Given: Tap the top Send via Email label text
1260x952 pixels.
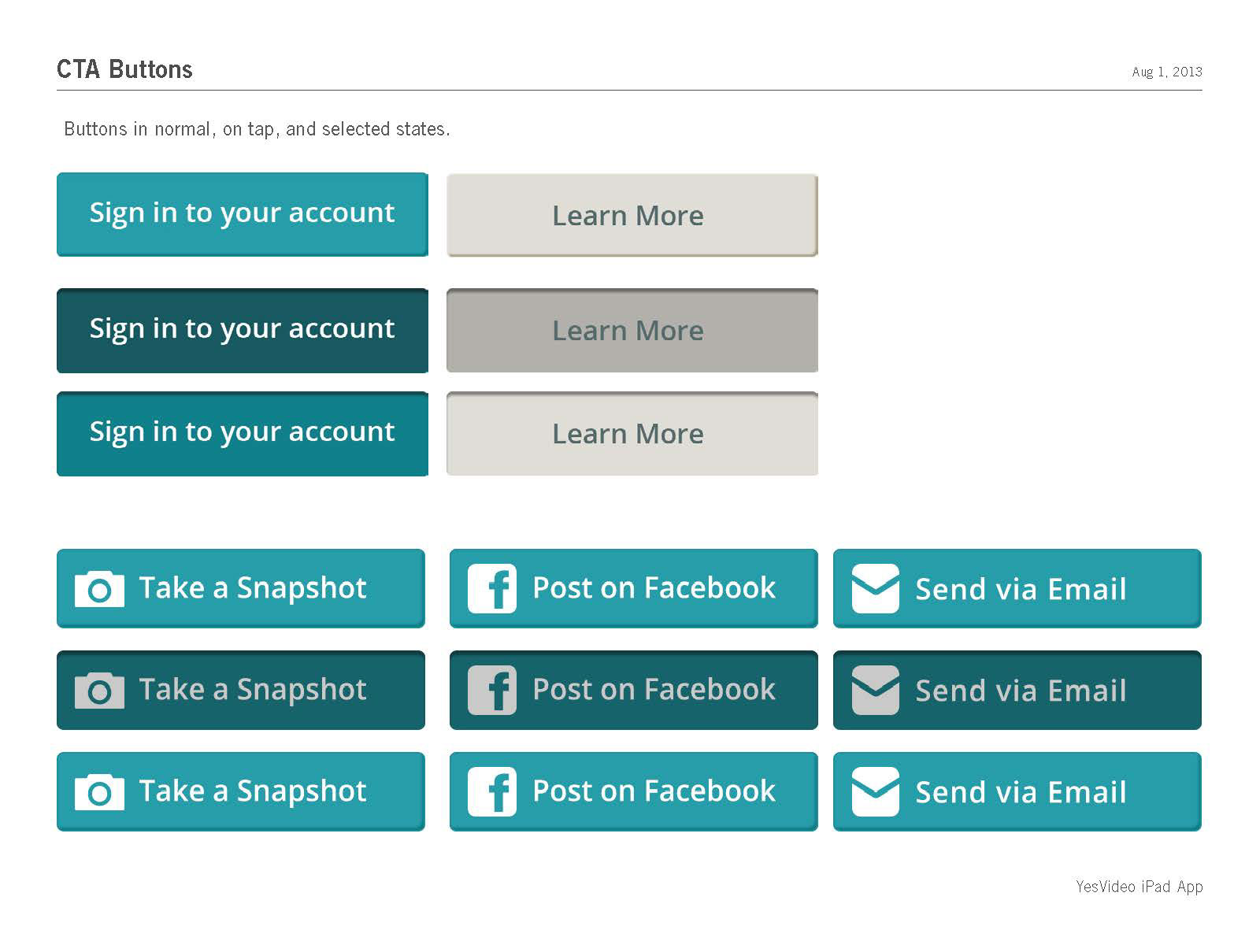Looking at the screenshot, I should click(1021, 589).
